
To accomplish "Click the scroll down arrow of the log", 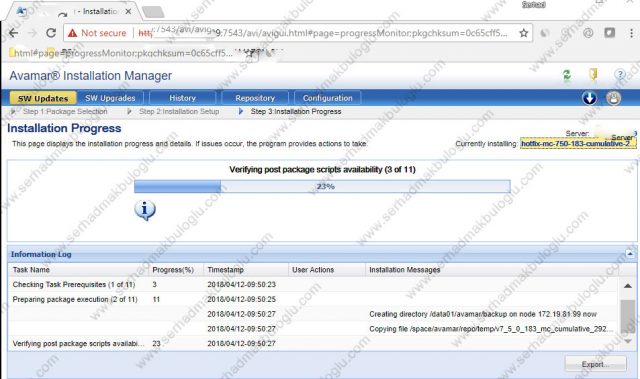I will pyautogui.click(x=628, y=341).
